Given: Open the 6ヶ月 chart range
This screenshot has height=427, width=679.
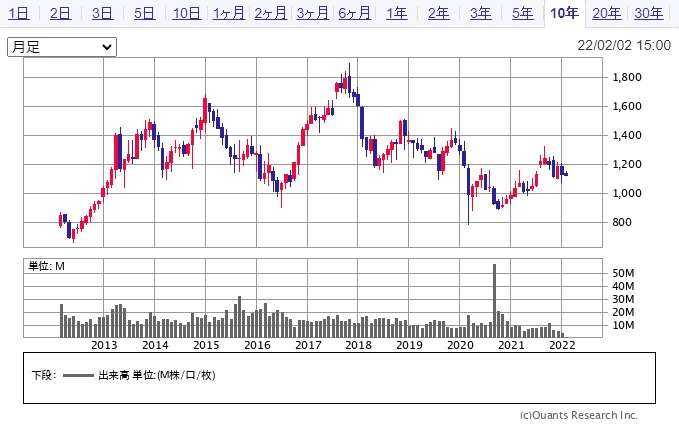Looking at the screenshot, I should pos(355,13).
